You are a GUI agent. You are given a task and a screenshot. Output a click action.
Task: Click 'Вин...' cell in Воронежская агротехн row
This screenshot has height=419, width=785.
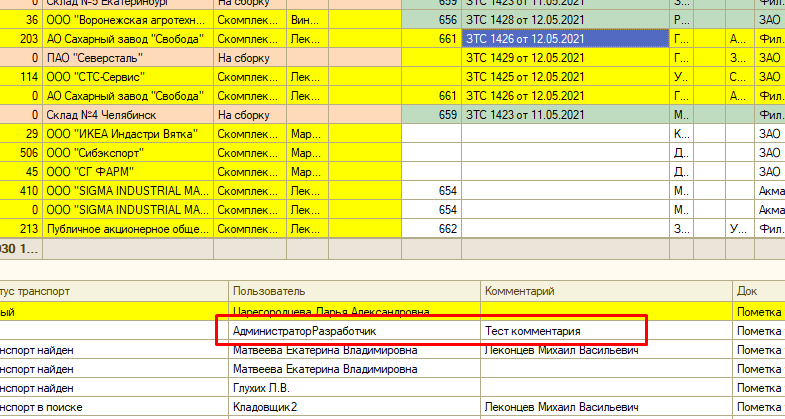pos(307,20)
